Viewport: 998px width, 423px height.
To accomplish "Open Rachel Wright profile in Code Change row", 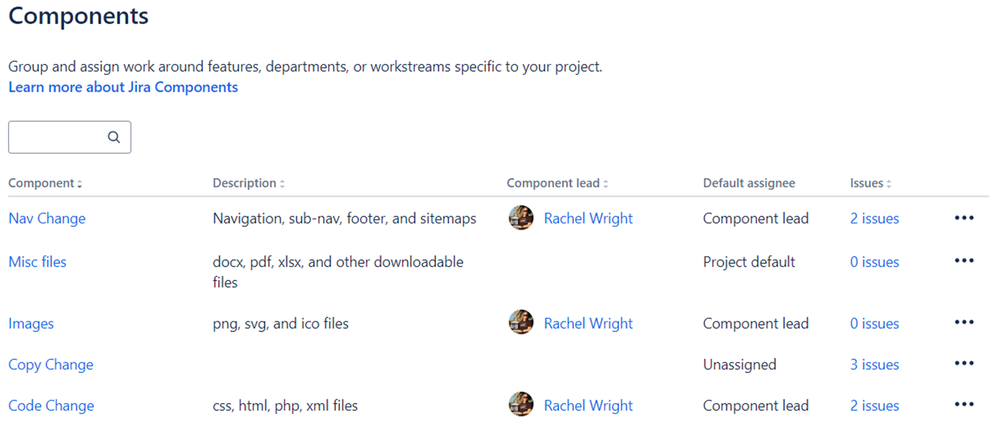I will pyautogui.click(x=588, y=405).
